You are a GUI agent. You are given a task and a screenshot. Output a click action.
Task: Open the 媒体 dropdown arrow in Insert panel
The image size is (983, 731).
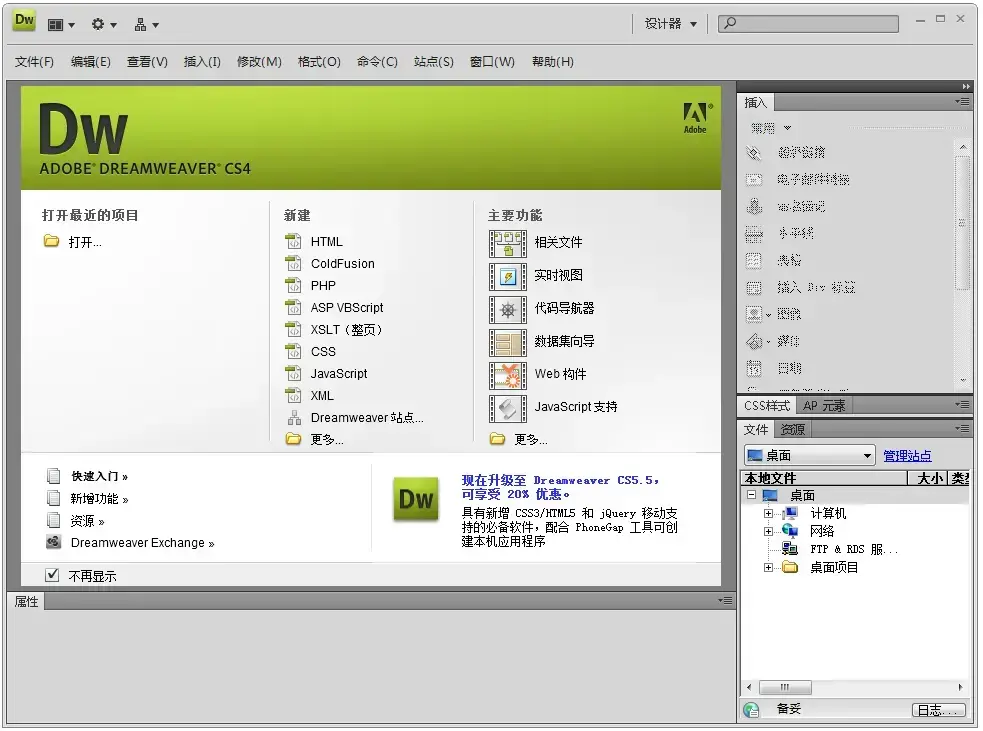(768, 342)
